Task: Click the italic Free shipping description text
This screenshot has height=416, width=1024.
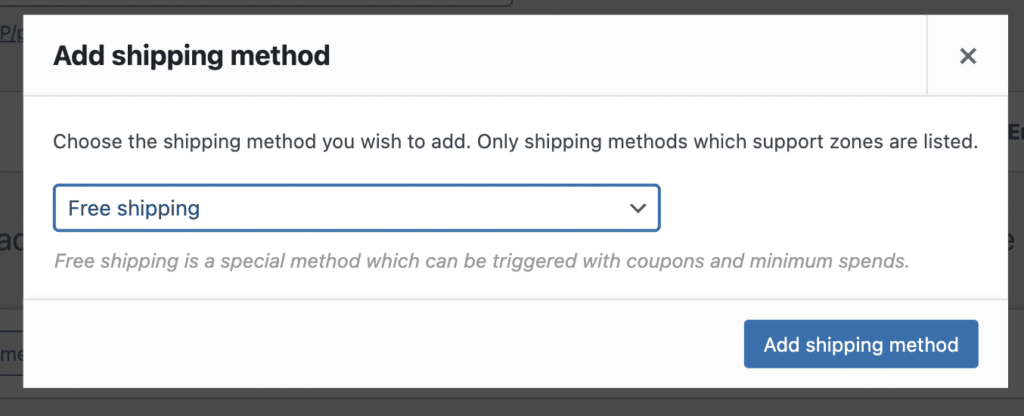Action: click(x=480, y=262)
